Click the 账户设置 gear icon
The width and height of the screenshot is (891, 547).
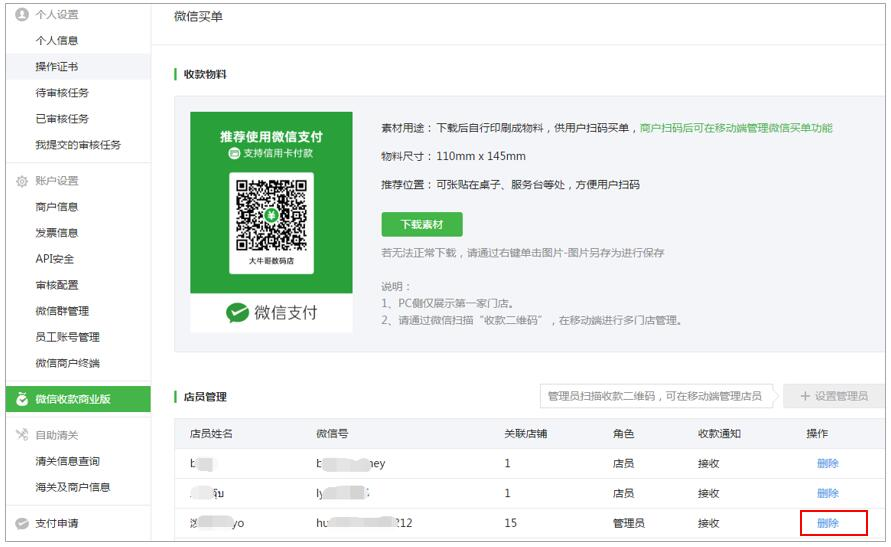tap(22, 181)
